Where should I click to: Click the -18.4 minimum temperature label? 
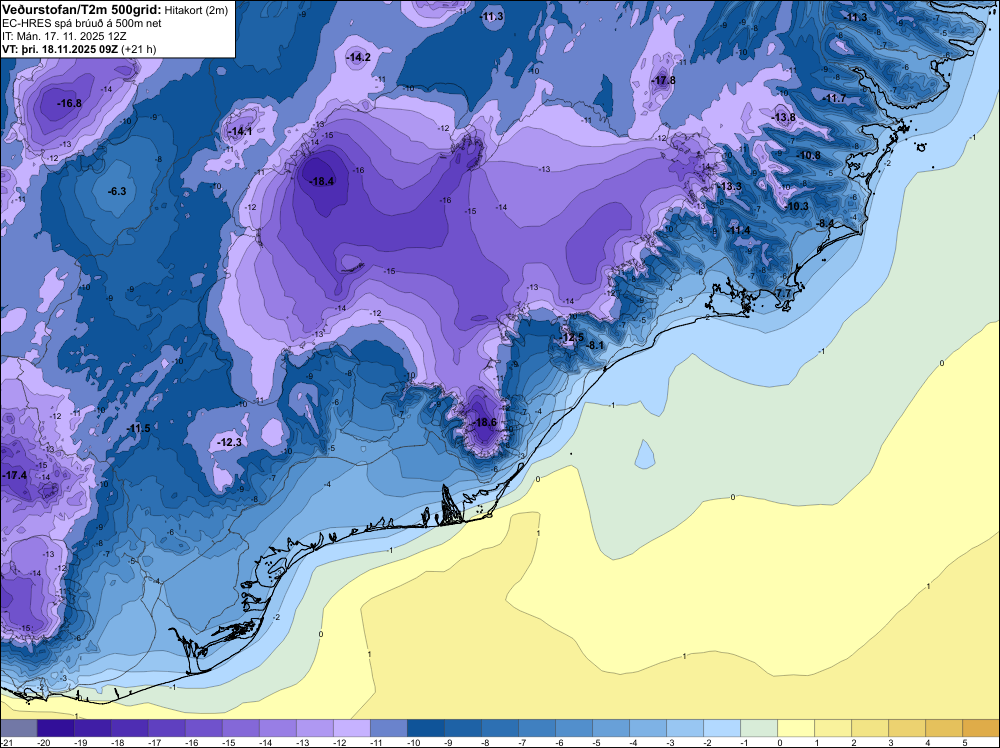pyautogui.click(x=321, y=182)
